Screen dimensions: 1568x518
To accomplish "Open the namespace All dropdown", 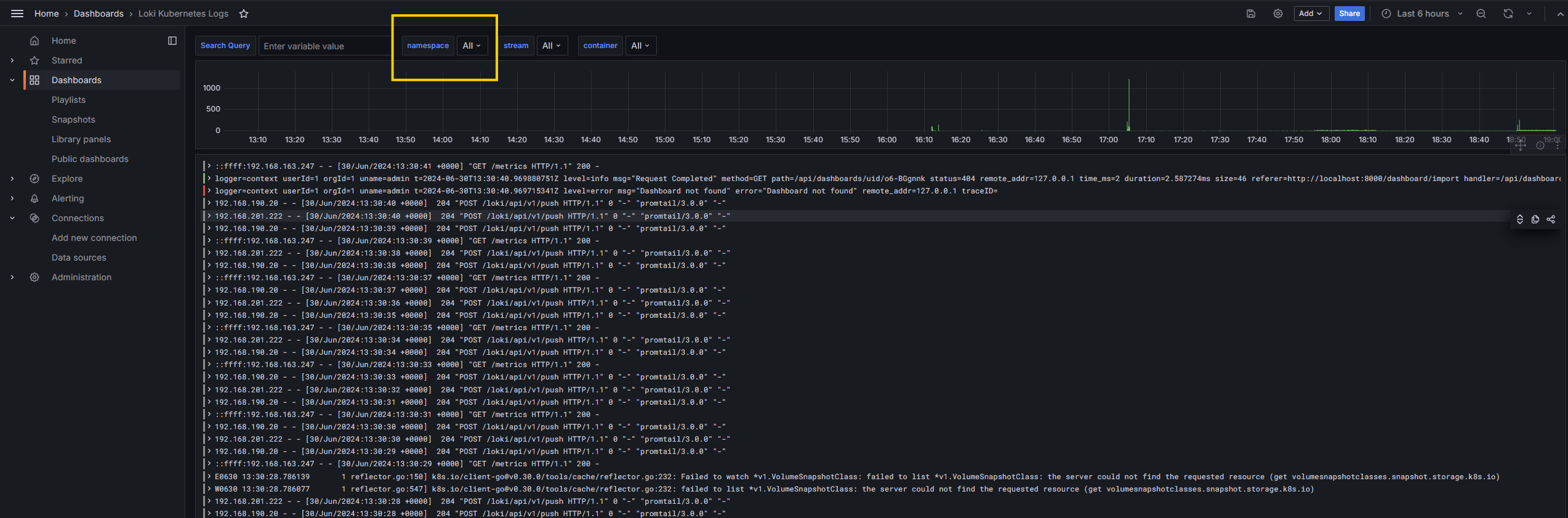I will pyautogui.click(x=472, y=46).
